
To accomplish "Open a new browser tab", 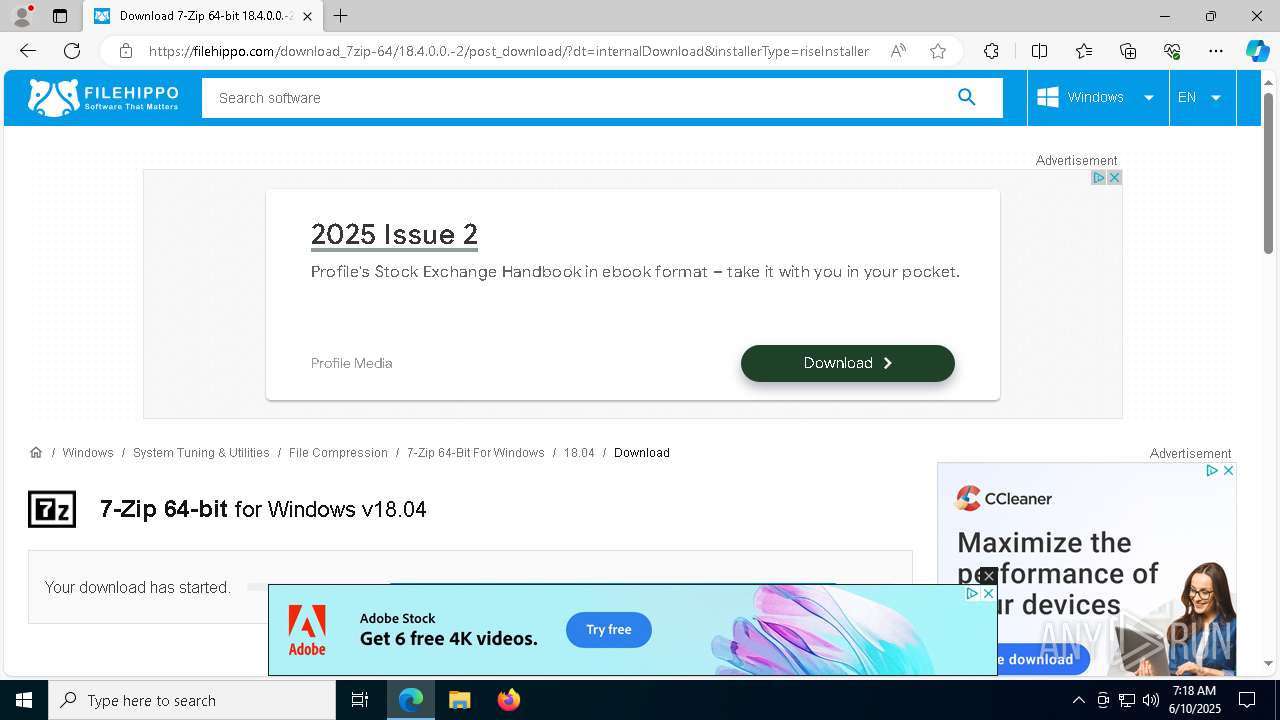I will click(x=341, y=16).
